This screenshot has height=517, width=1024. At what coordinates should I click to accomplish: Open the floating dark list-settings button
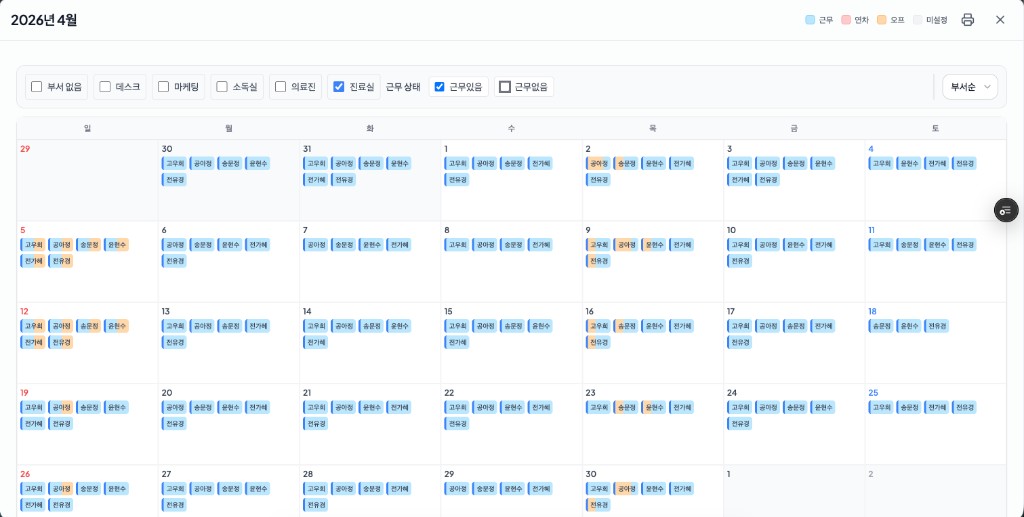point(1006,210)
